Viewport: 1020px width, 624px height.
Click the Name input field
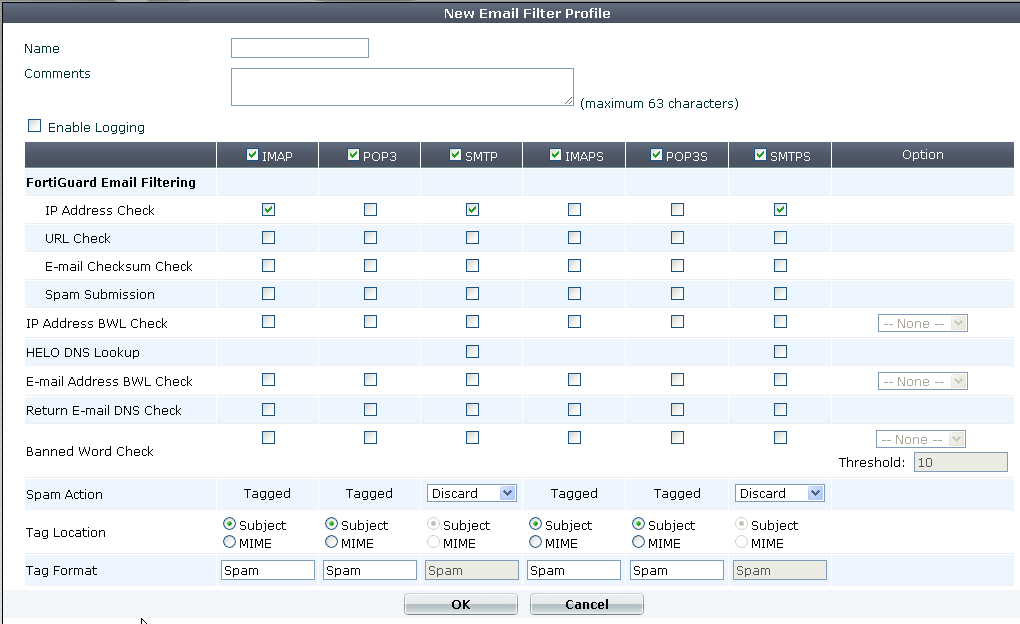[x=299, y=48]
